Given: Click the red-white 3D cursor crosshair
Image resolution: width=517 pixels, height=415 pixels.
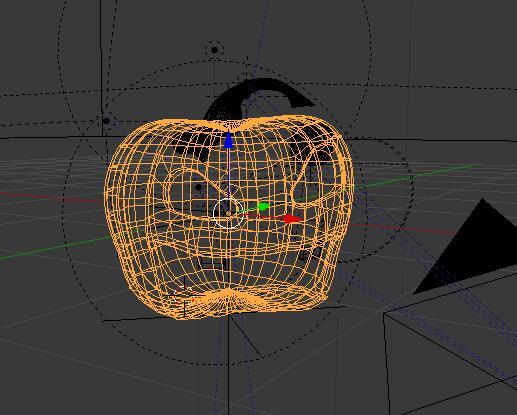Looking at the screenshot, I should (x=184, y=297).
